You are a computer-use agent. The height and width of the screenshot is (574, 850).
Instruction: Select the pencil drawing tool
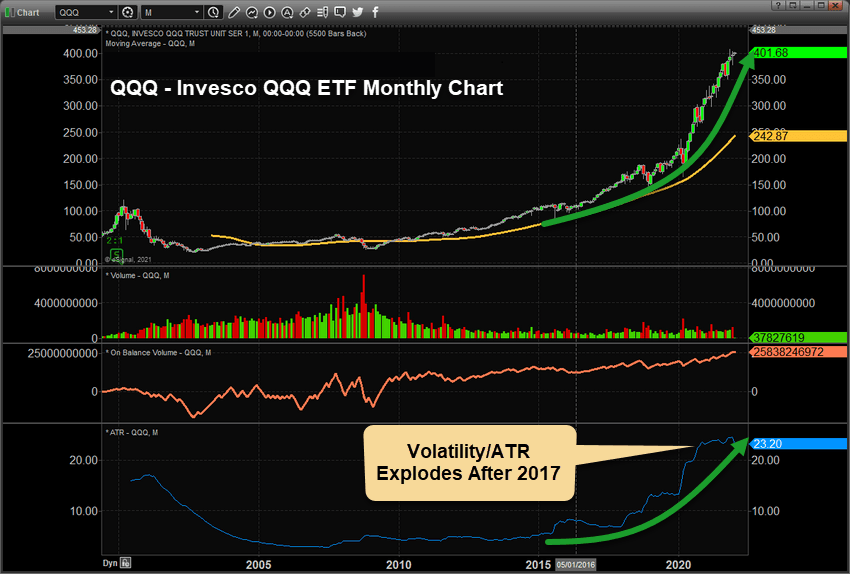click(x=234, y=12)
